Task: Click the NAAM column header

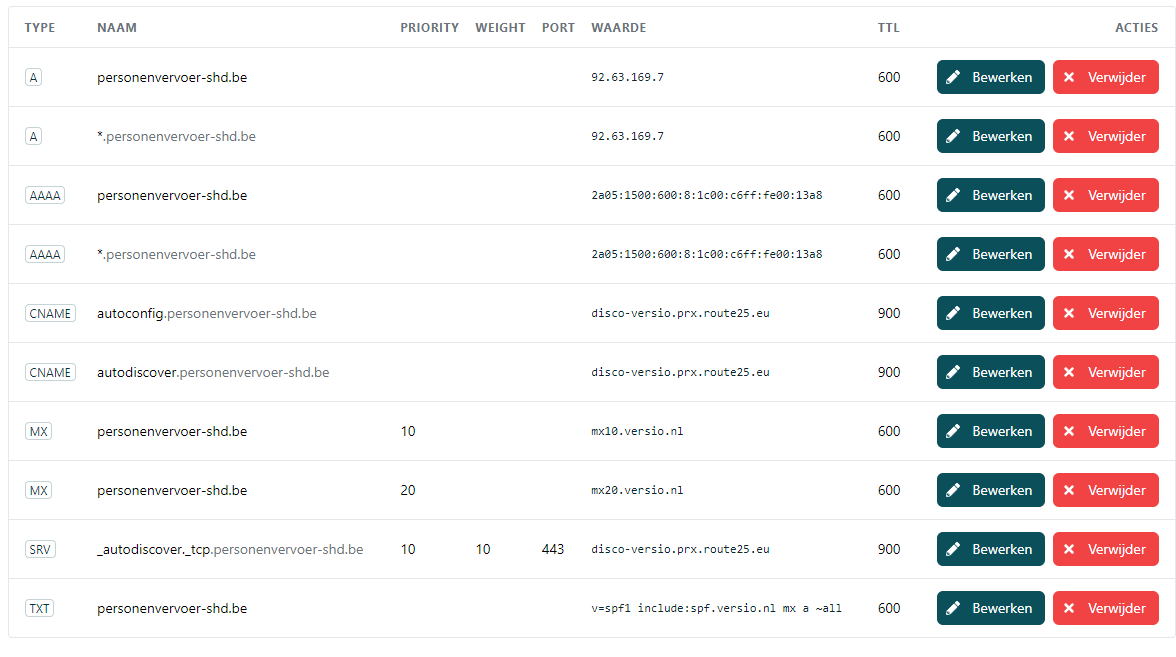Action: [x=117, y=28]
